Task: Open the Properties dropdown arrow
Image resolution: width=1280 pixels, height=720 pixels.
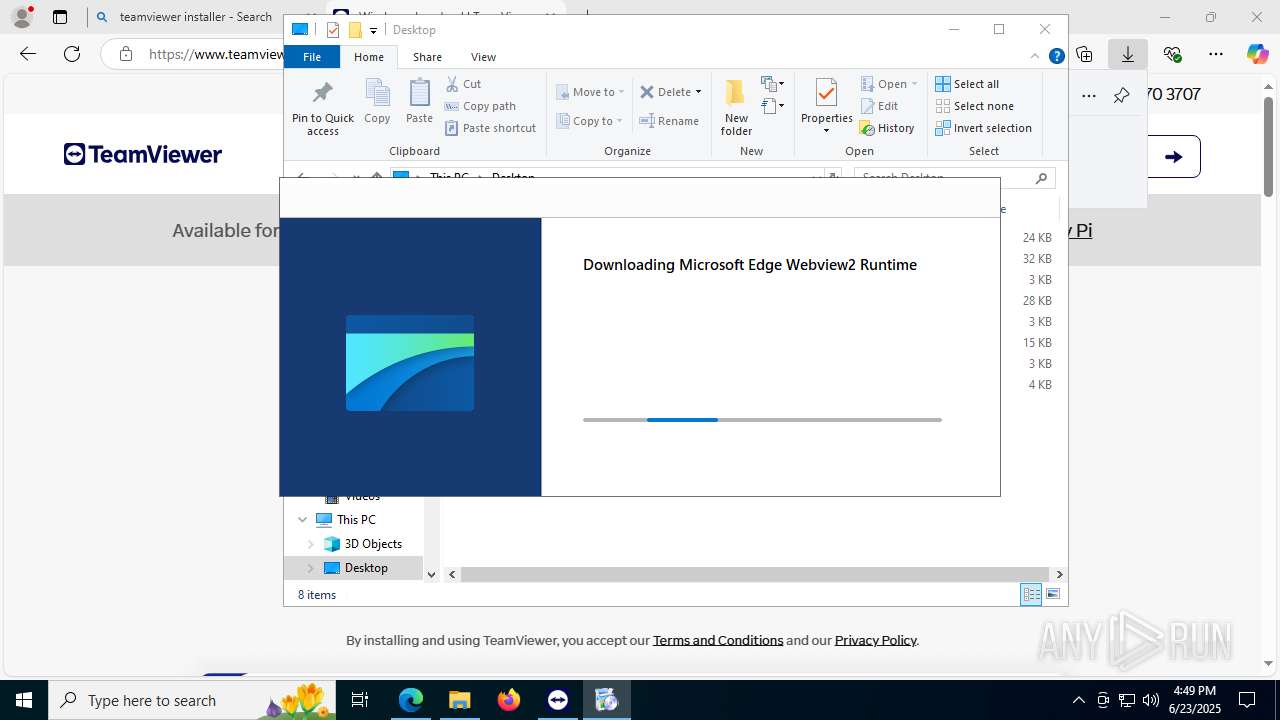Action: [x=826, y=131]
